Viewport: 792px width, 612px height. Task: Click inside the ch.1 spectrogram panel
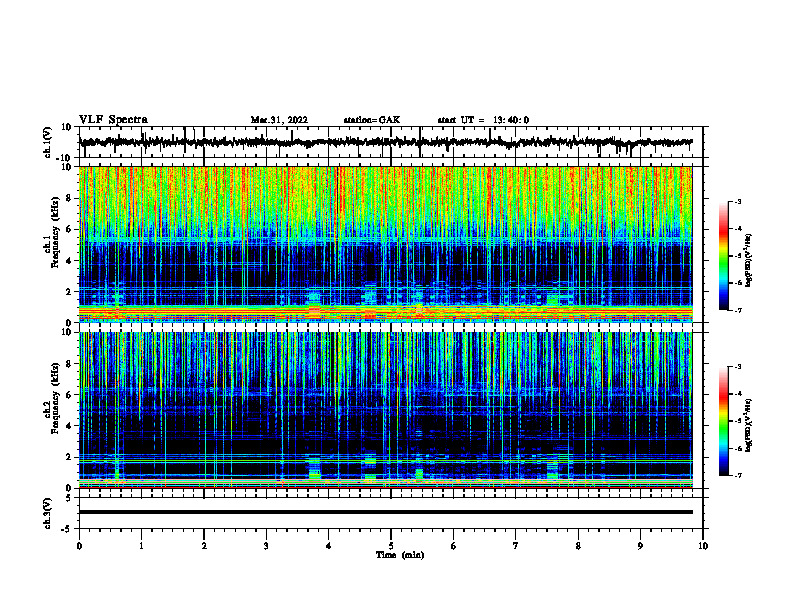tap(385, 244)
